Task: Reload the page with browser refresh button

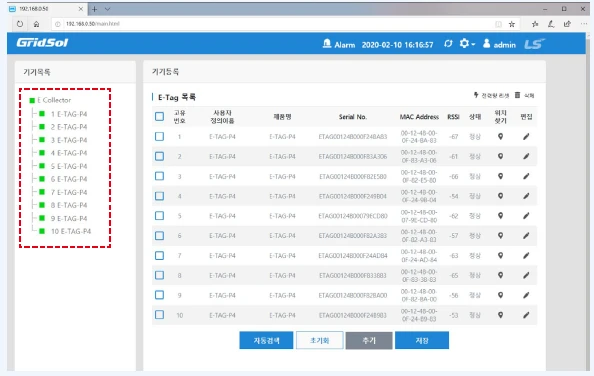Action: pyautogui.click(x=20, y=24)
